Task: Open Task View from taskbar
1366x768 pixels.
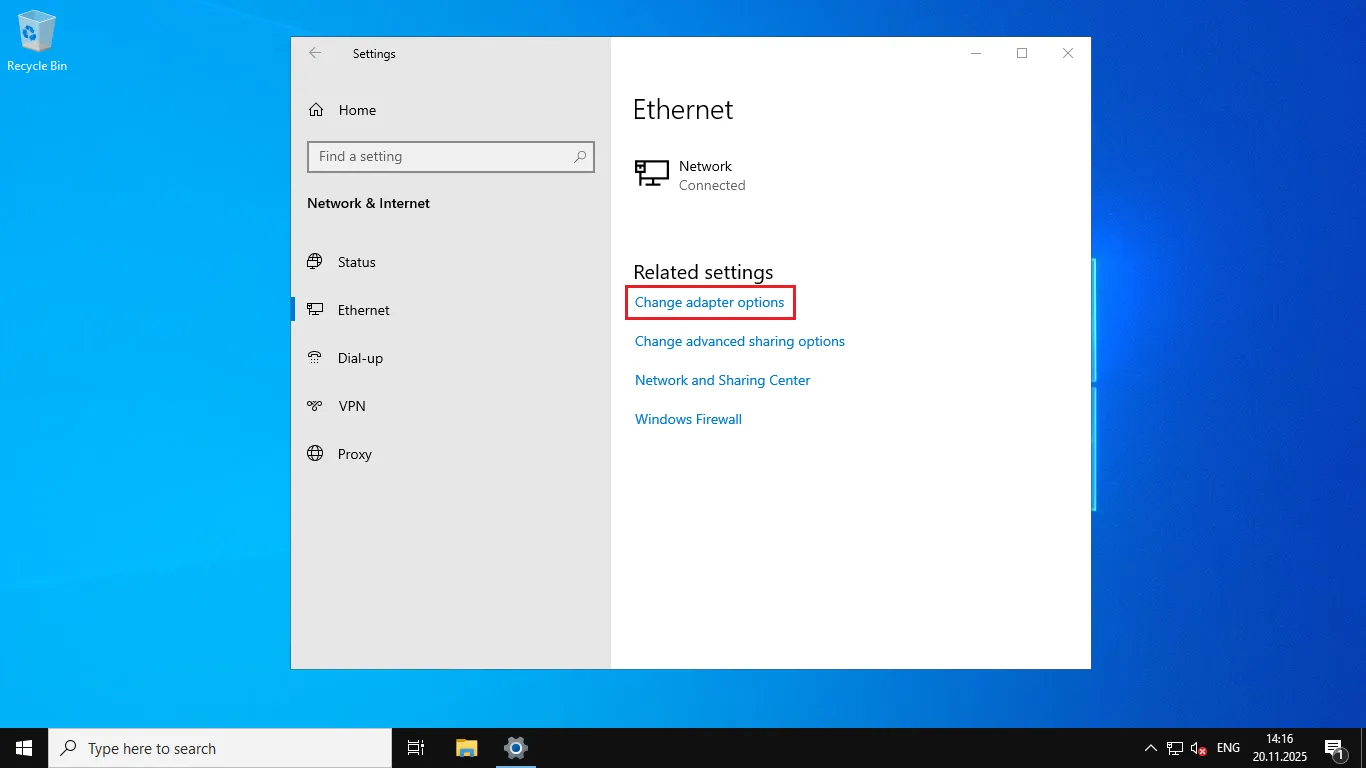Action: (416, 748)
